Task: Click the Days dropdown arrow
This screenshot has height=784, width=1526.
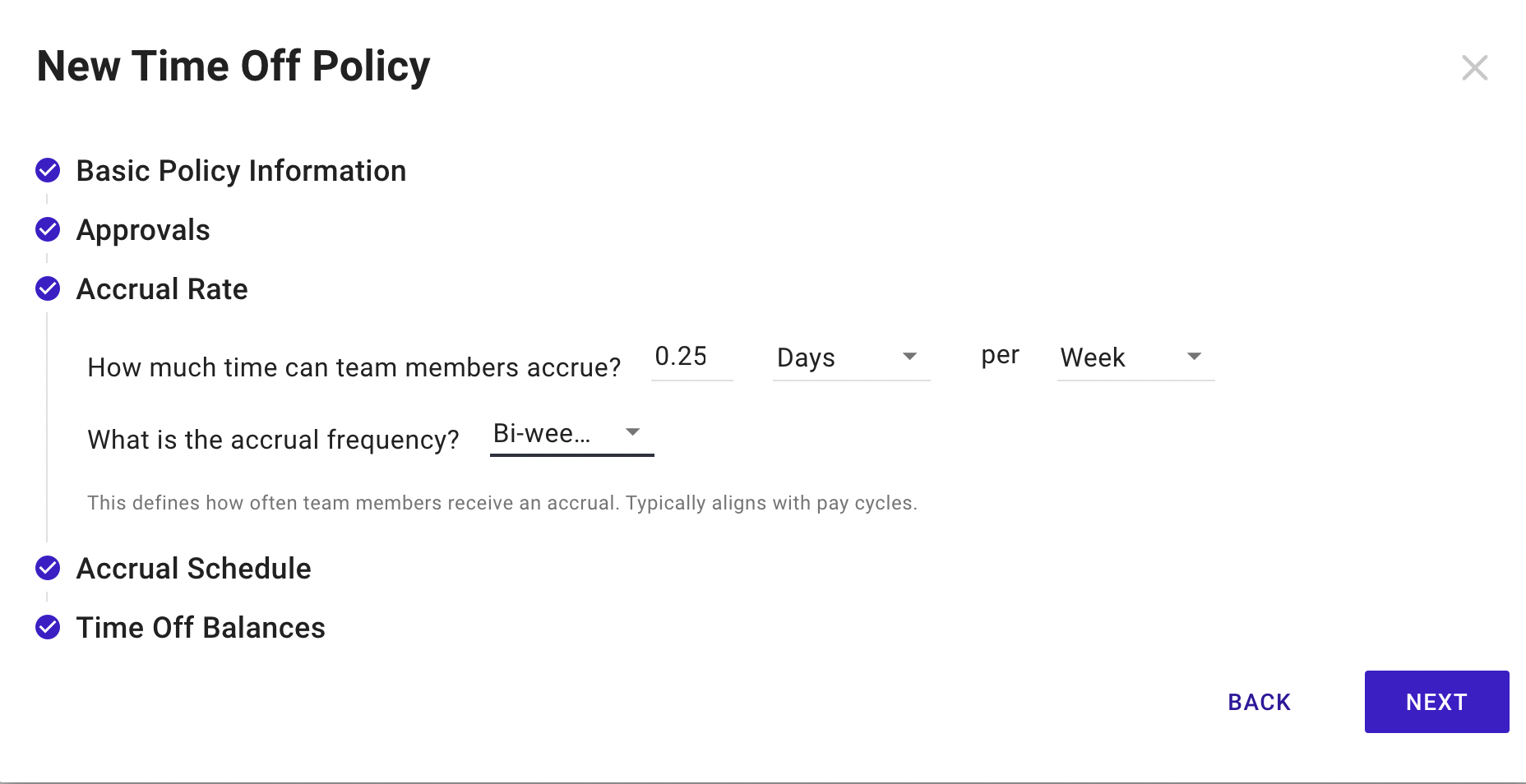Action: pos(909,357)
